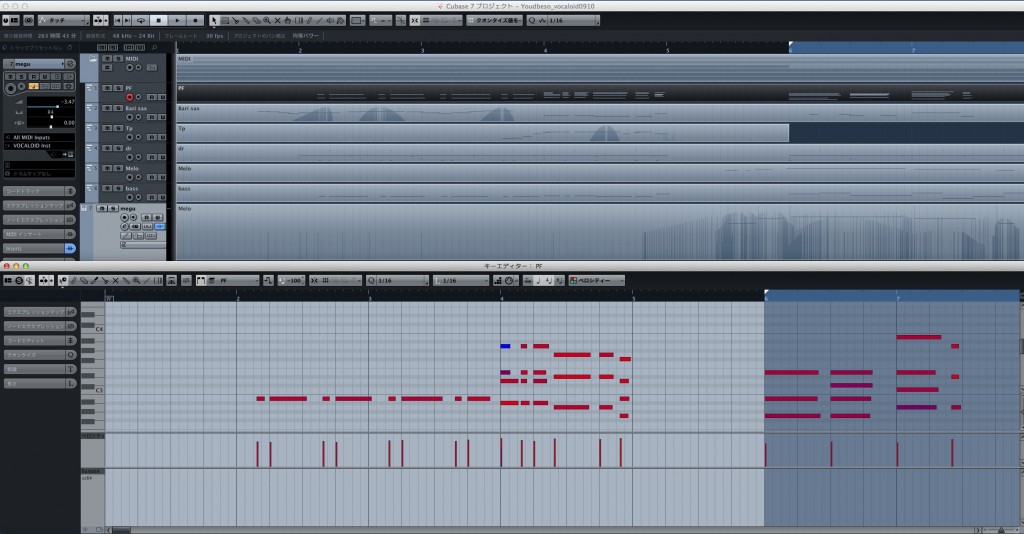
Task: Disable record enable on PF track
Action: point(129,97)
